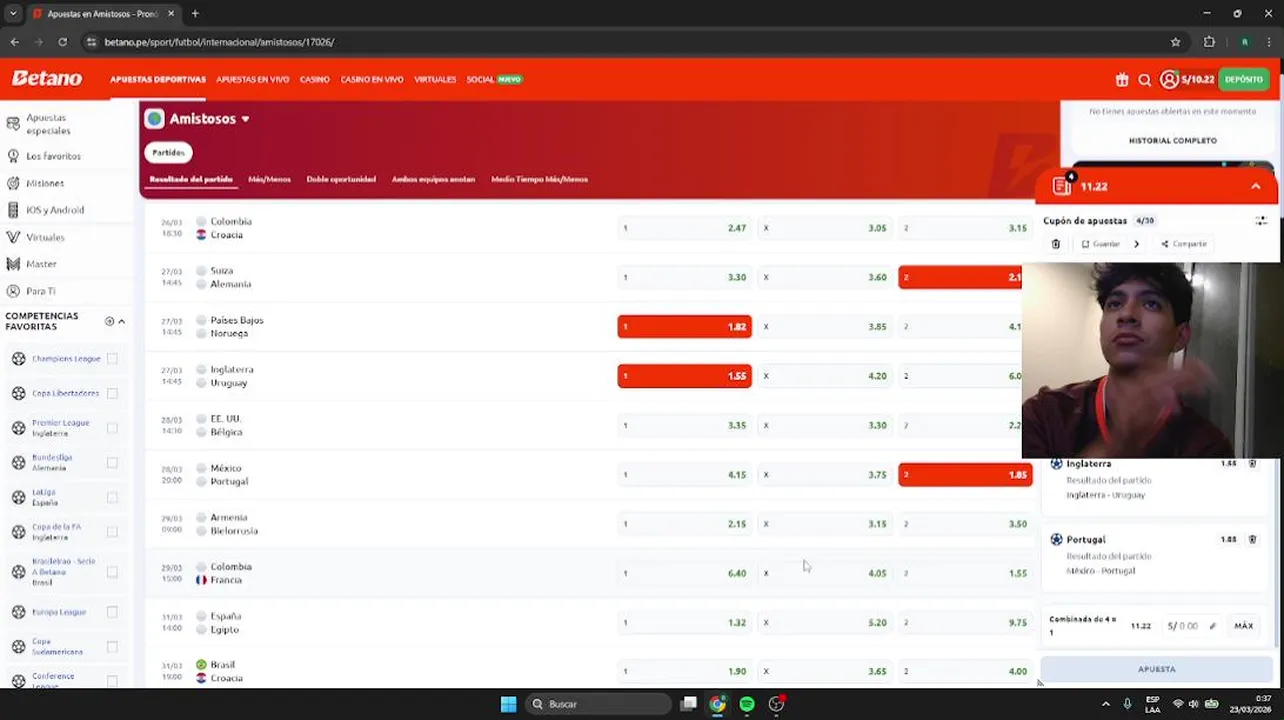Check the Premier League Inglaterra checkbox
The height and width of the screenshot is (720, 1284).
tap(112, 428)
